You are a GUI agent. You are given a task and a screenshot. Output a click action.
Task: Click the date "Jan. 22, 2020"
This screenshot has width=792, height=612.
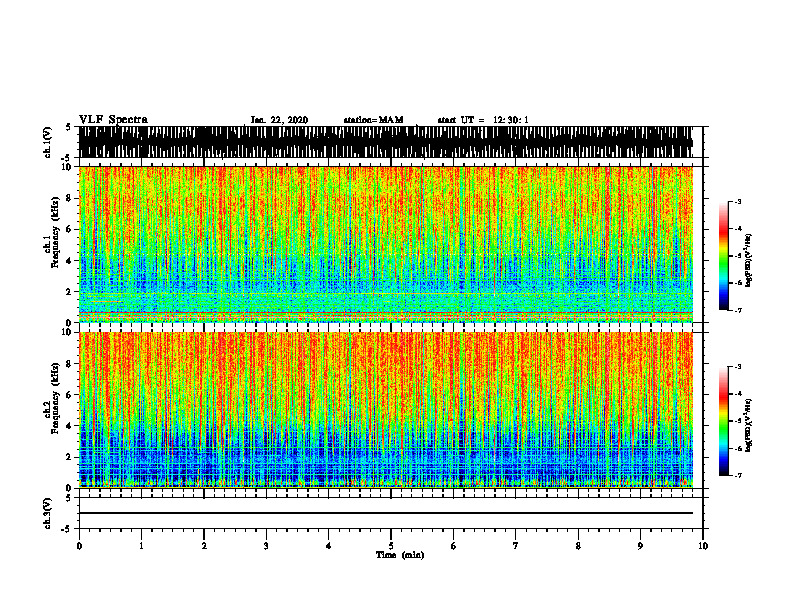[279, 120]
